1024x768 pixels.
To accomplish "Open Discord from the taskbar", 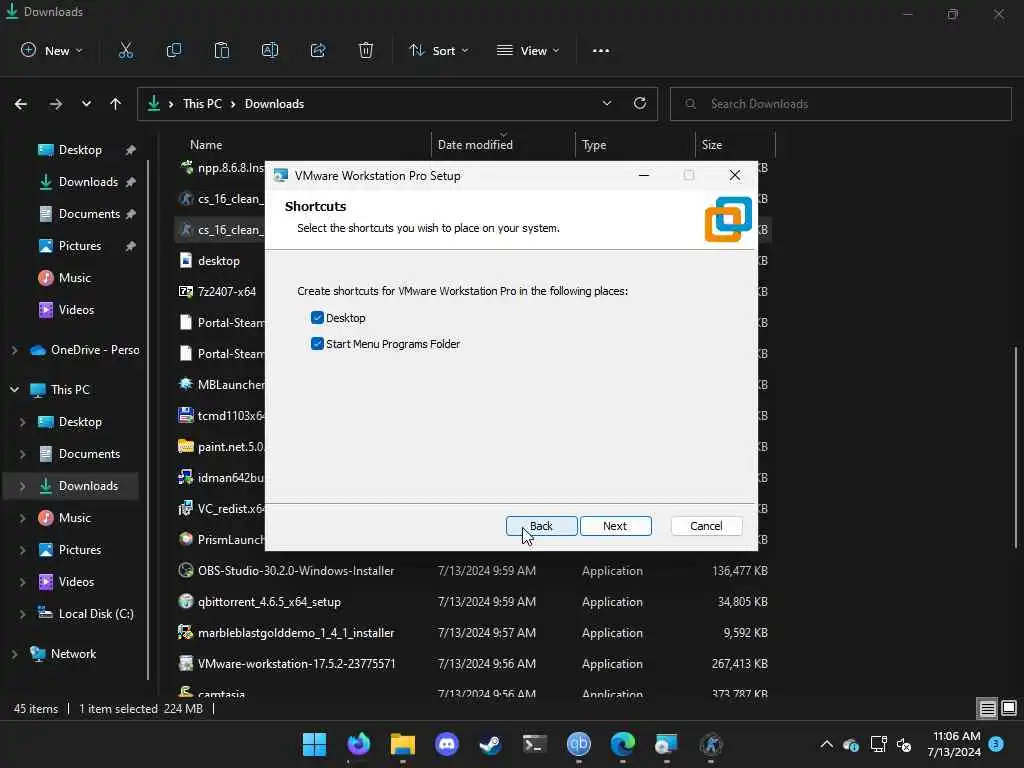I will click(447, 744).
